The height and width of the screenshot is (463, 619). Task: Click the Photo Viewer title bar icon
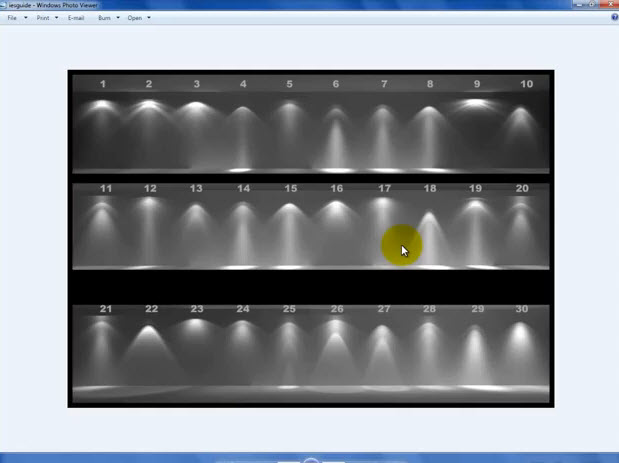click(3, 5)
